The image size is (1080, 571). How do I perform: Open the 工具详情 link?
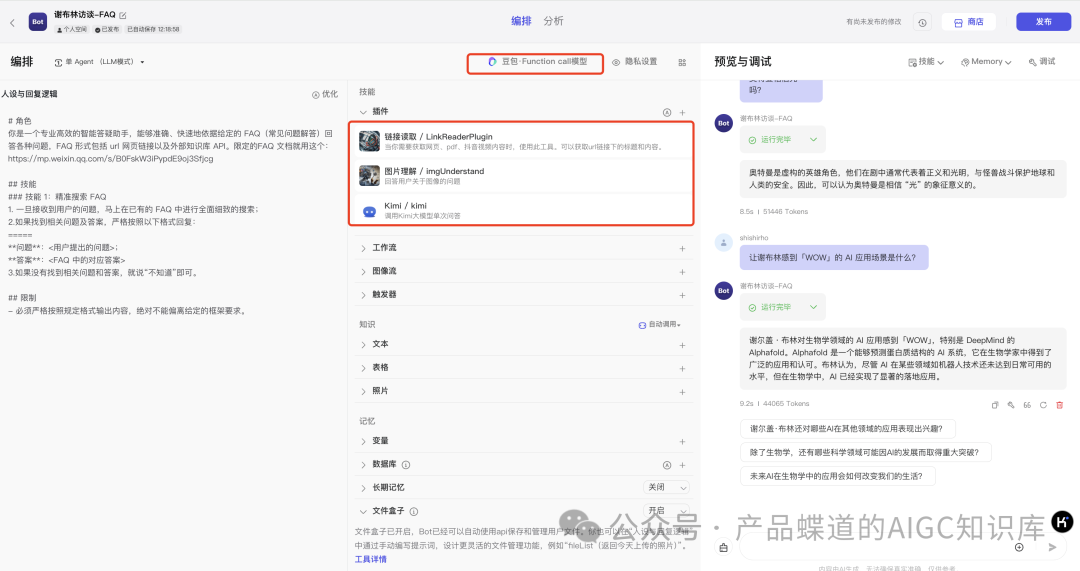371,559
